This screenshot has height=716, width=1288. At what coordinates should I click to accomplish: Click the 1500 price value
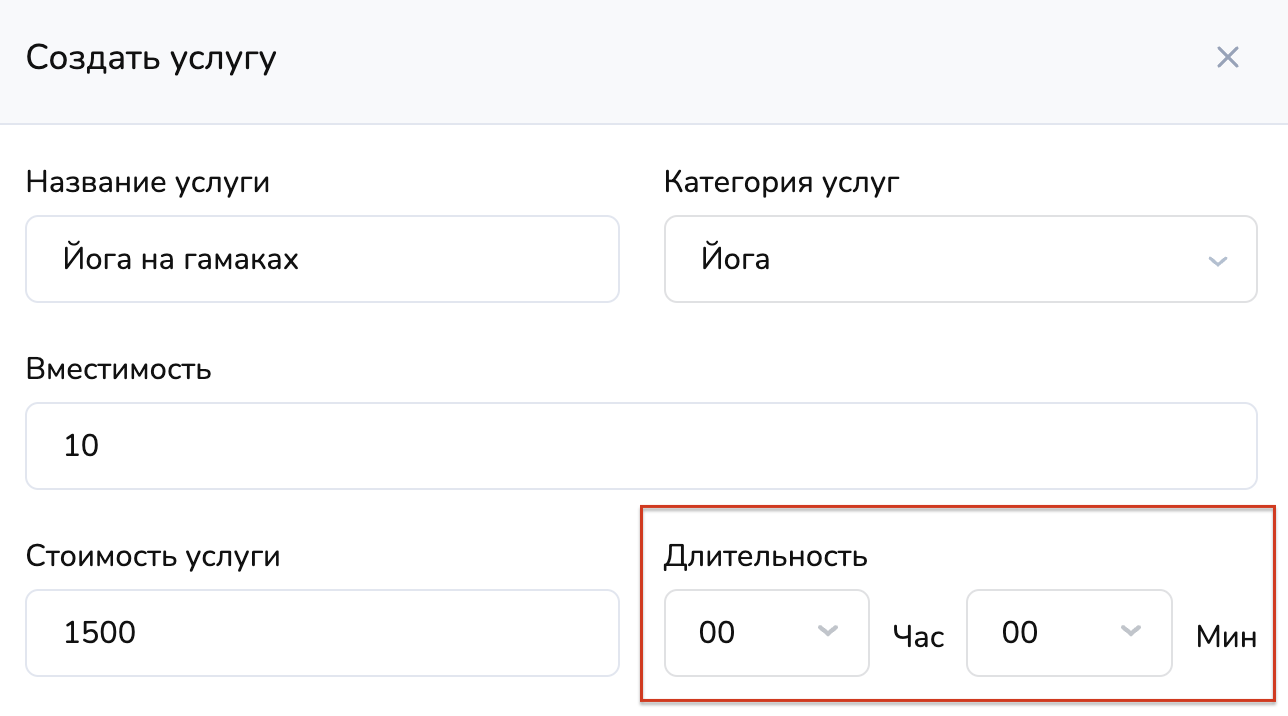99,633
